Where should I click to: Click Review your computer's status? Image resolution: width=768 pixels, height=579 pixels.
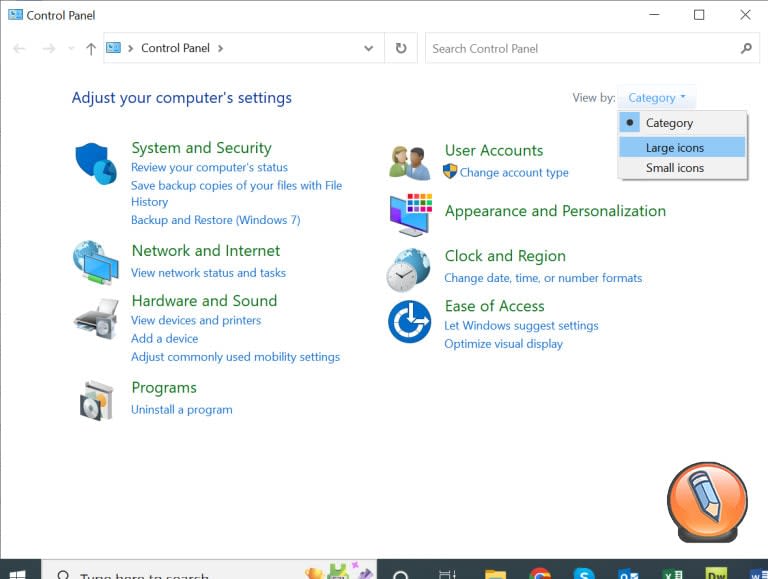(209, 167)
